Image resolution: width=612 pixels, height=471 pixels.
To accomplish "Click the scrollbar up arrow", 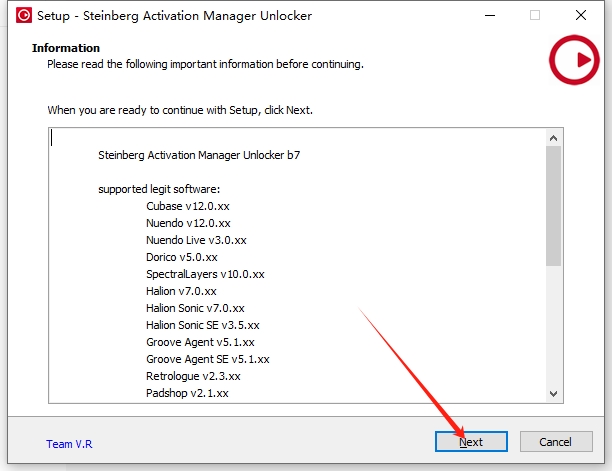I will coord(554,137).
